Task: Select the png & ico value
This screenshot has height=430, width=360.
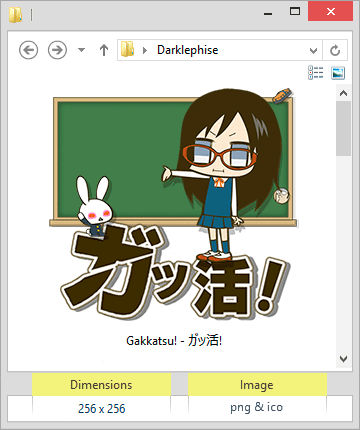Action: tap(256, 407)
